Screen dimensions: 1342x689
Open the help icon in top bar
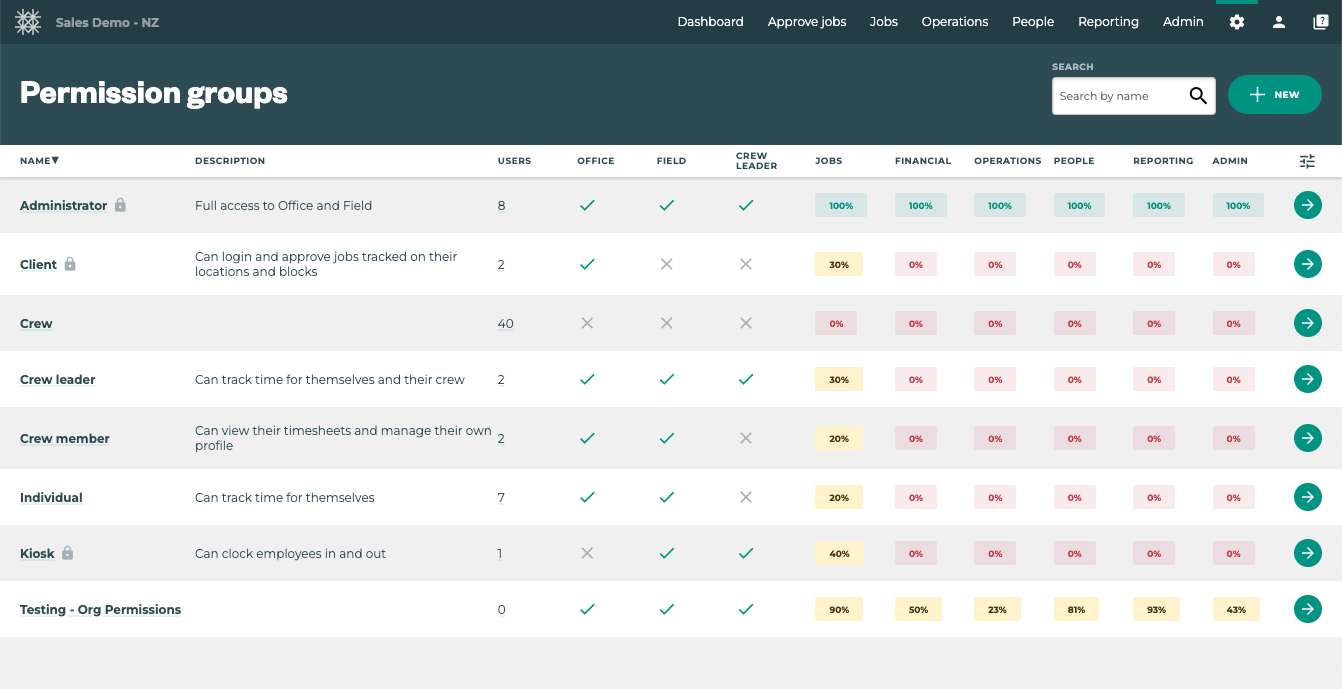pos(1318,21)
